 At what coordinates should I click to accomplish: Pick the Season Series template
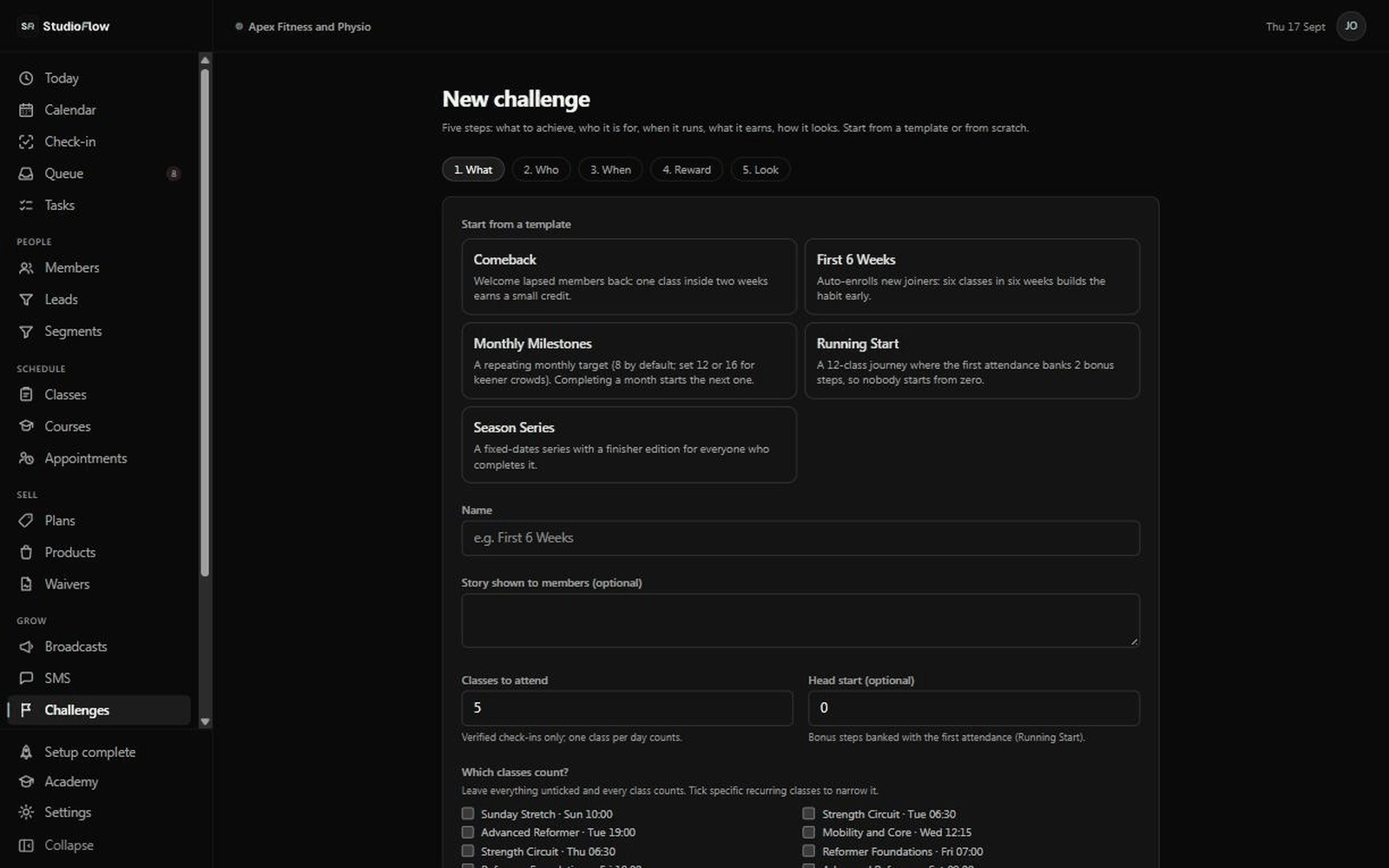629,444
